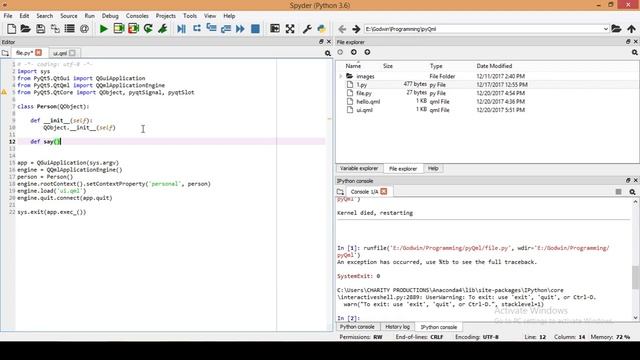The image size is (640, 360).
Task: Run the file with the green play button
Action: pos(104,29)
